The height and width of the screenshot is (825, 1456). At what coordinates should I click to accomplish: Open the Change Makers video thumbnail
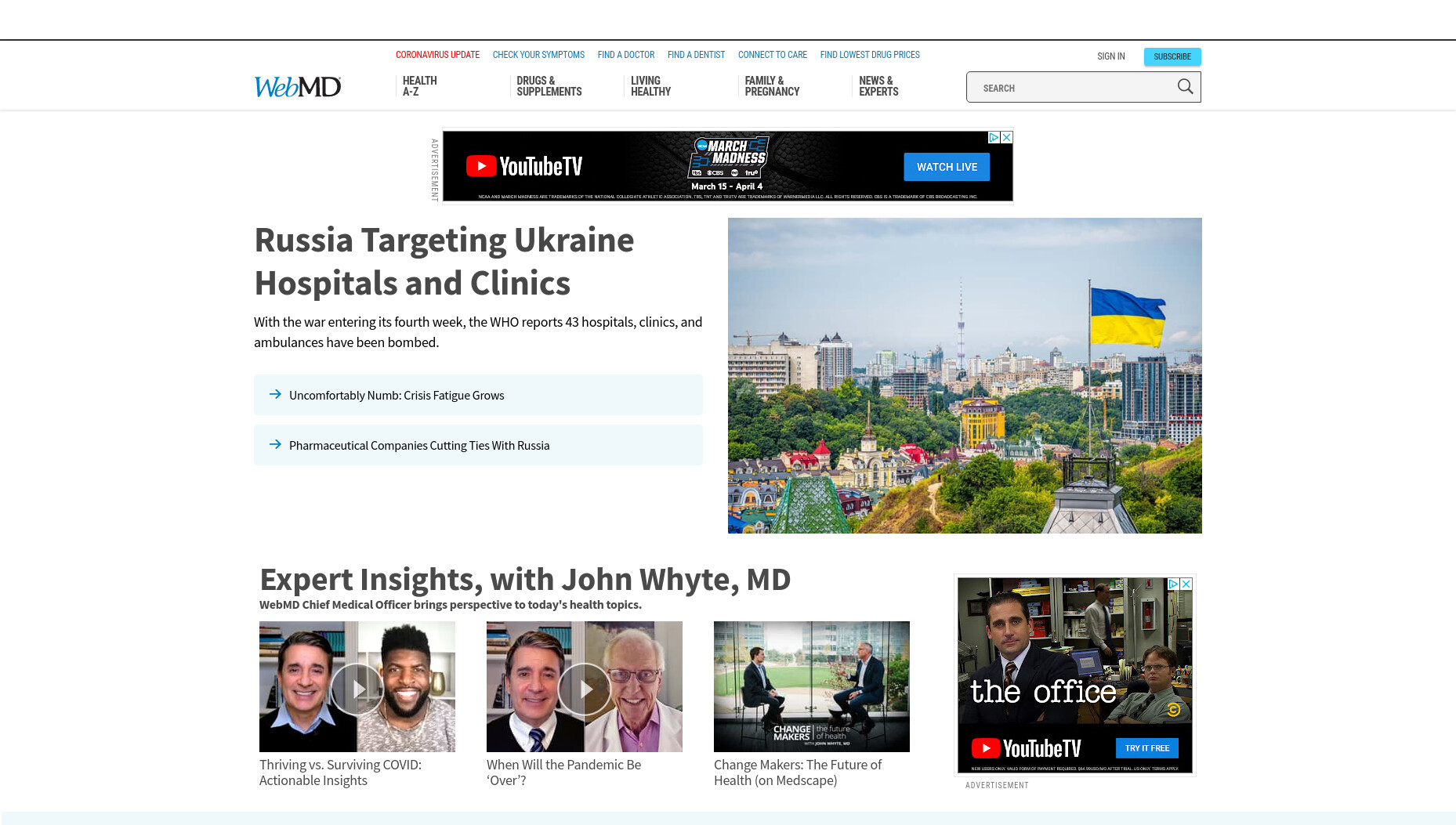click(x=812, y=686)
